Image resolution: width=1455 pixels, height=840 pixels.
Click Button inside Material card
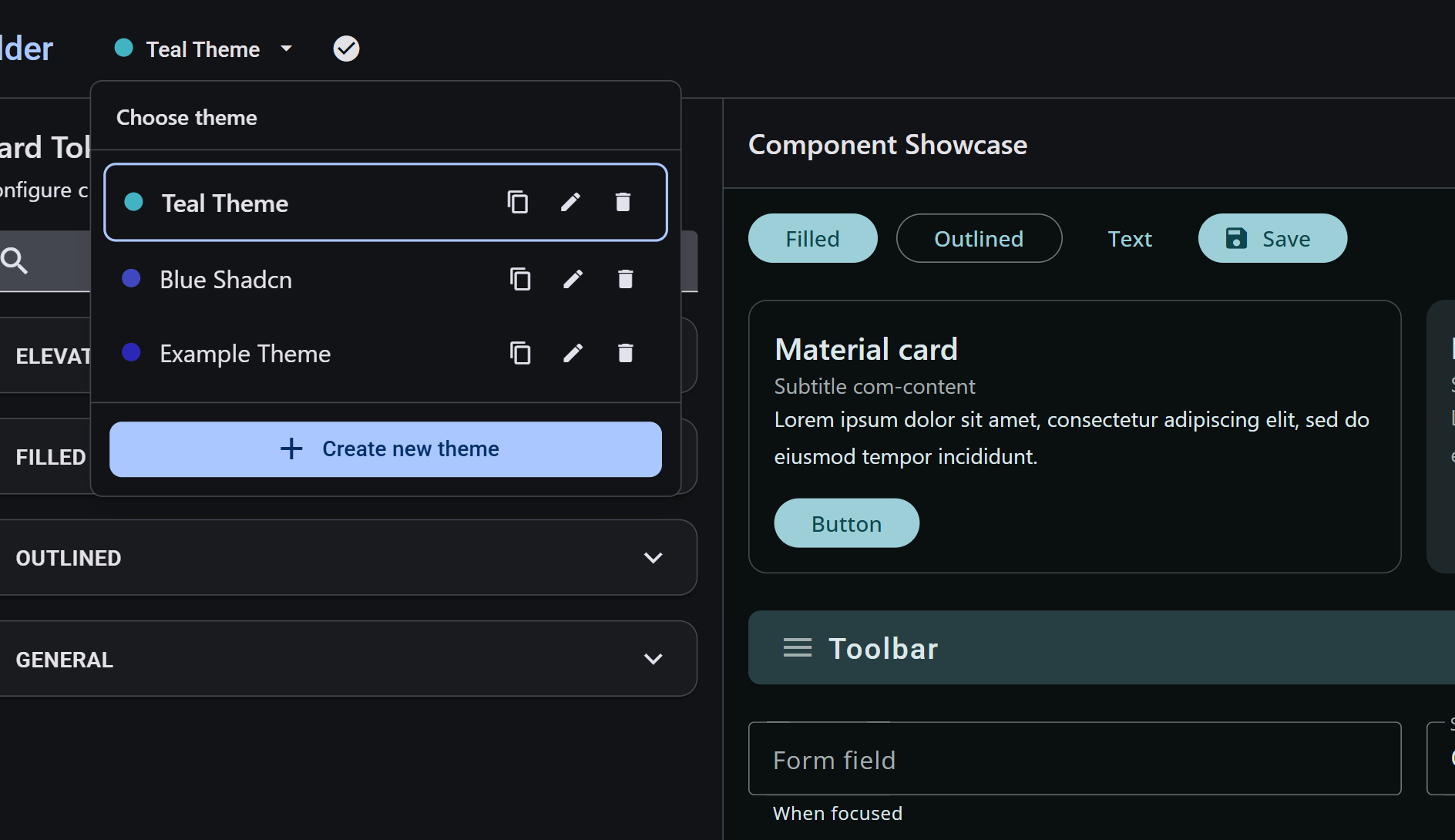pos(846,523)
